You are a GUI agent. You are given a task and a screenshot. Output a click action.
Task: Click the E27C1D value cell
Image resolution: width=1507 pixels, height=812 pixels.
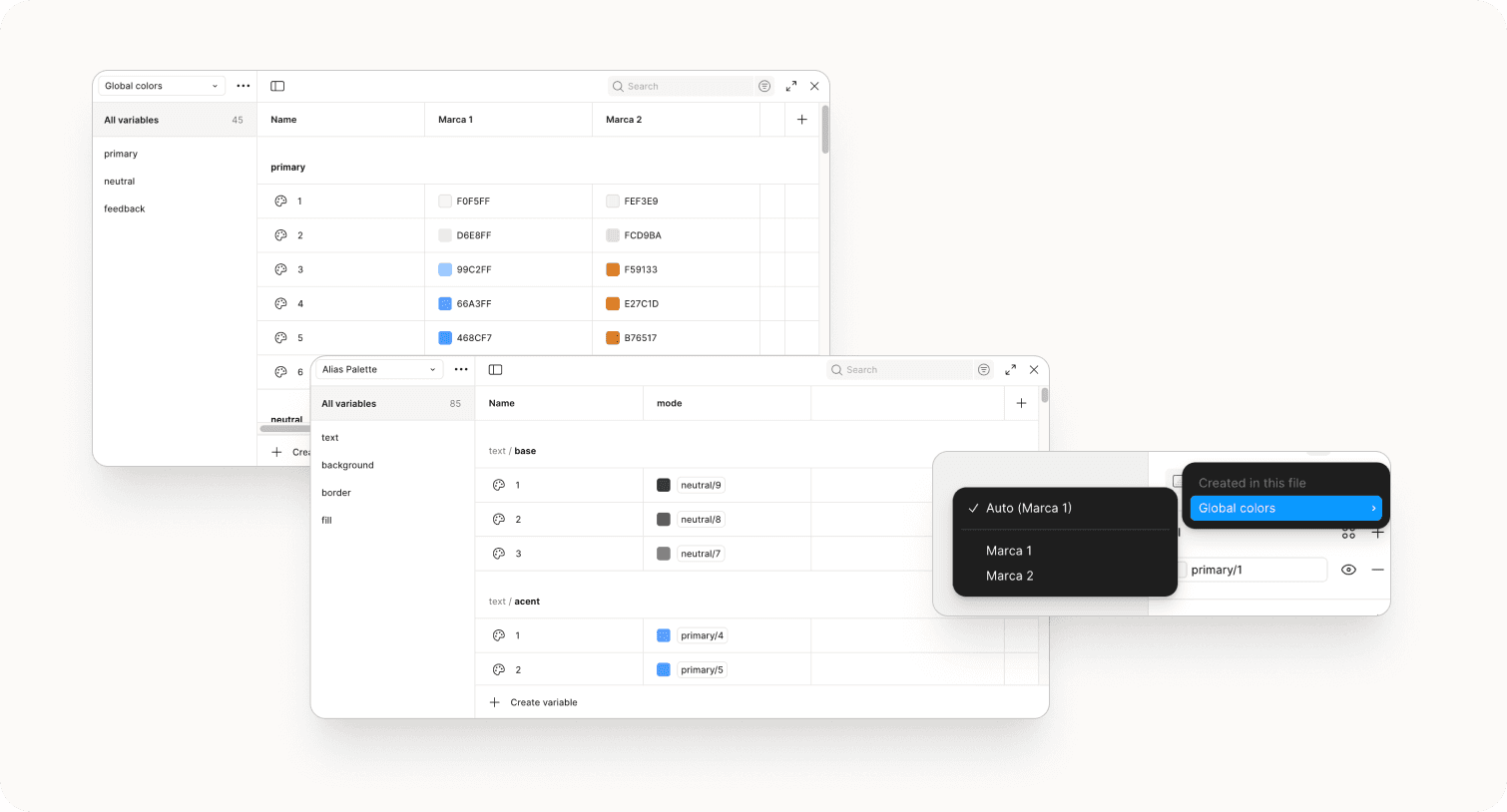pos(676,303)
